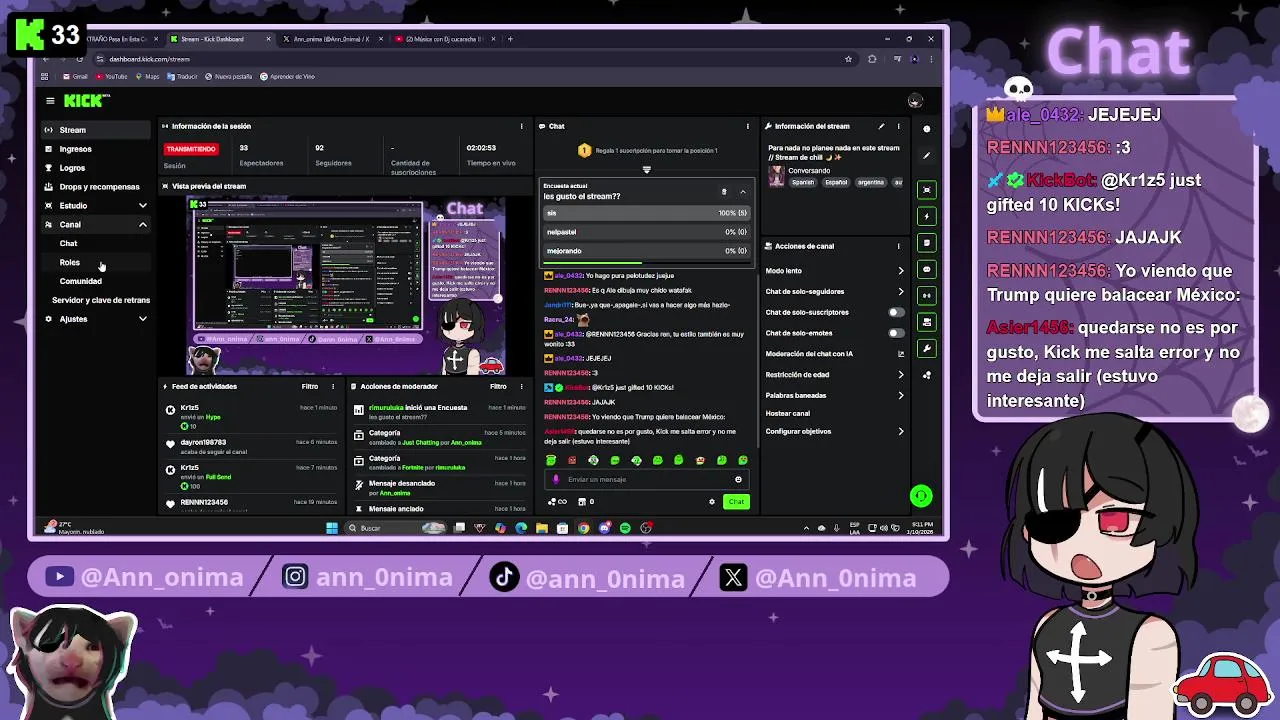The image size is (1280, 720).
Task: Open Filtro in Feed de actividades
Action: (310, 386)
